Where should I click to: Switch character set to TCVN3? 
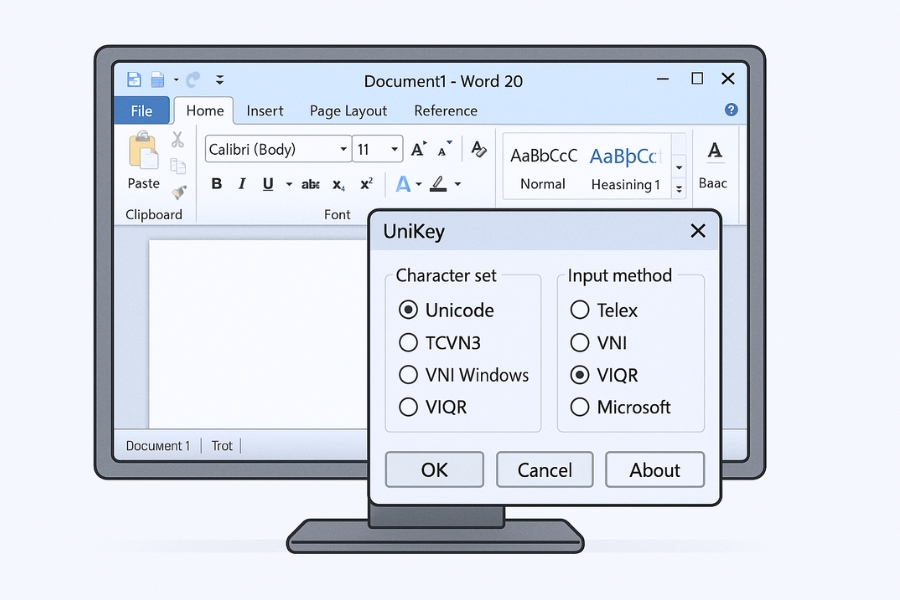pos(408,342)
